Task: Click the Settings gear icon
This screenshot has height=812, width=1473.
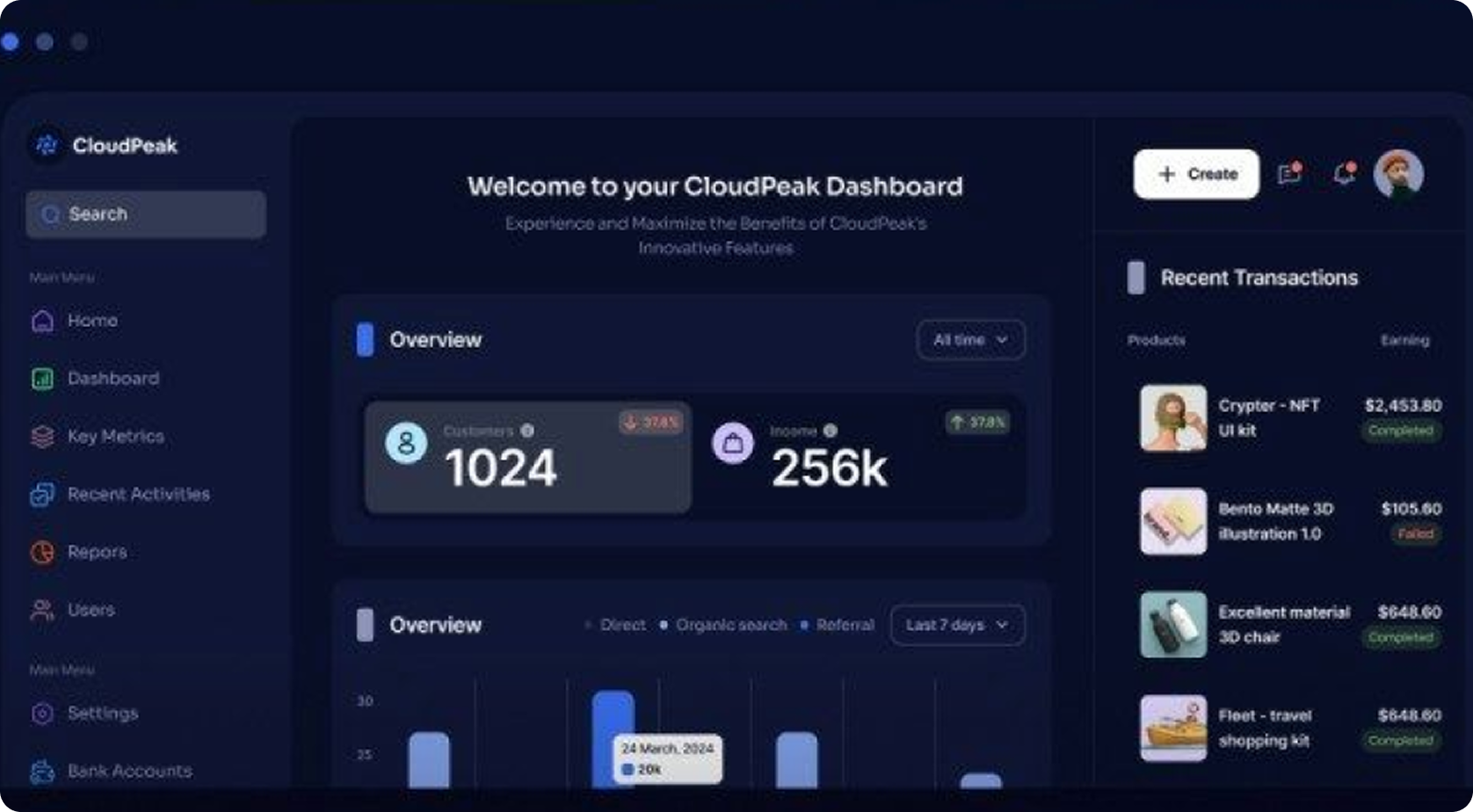Action: click(x=42, y=714)
